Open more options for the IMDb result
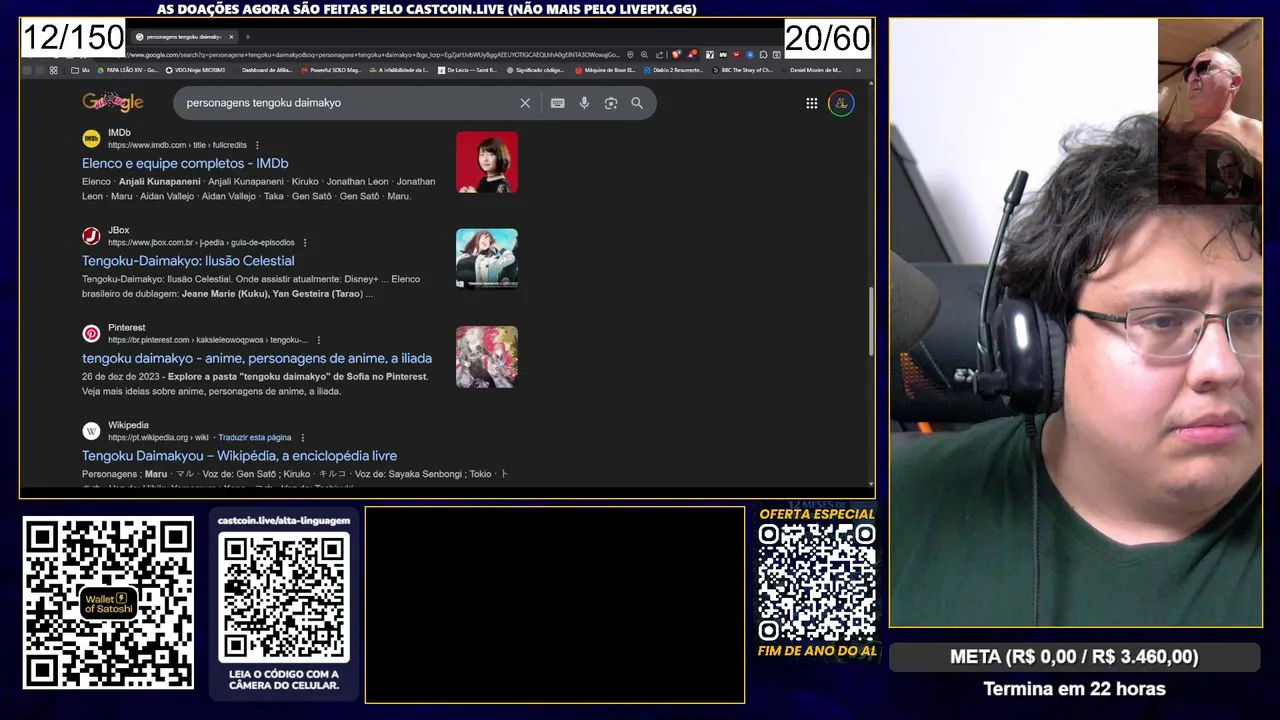This screenshot has width=1280, height=720. (x=257, y=145)
